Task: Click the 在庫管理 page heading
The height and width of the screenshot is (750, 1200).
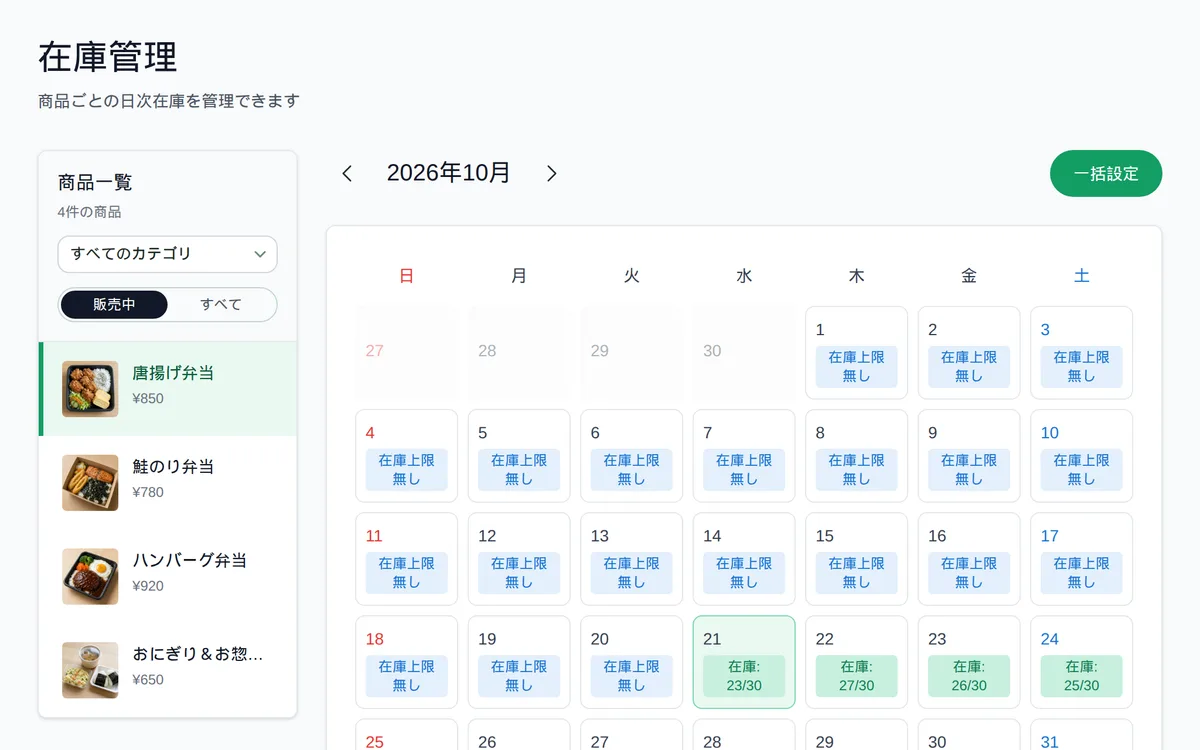Action: click(108, 57)
